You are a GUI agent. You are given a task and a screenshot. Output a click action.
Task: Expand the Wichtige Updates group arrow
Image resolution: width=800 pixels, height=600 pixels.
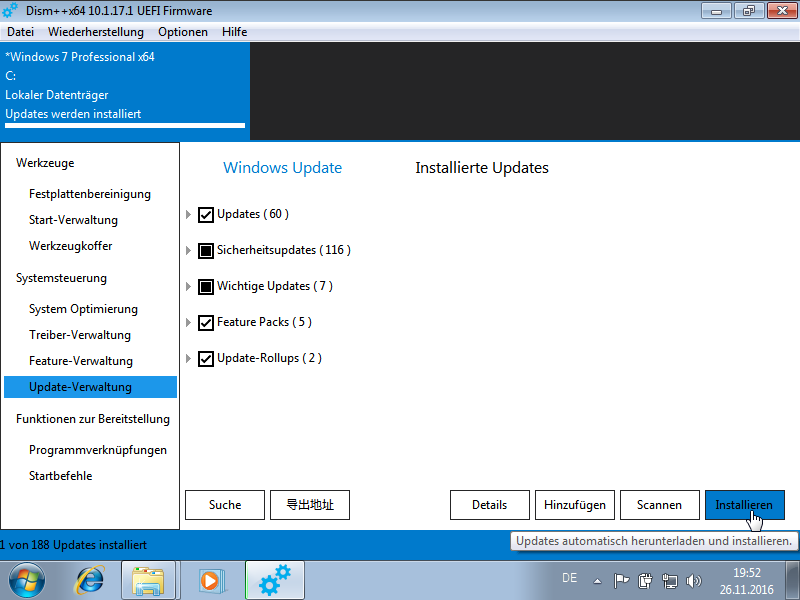pyautogui.click(x=188, y=287)
